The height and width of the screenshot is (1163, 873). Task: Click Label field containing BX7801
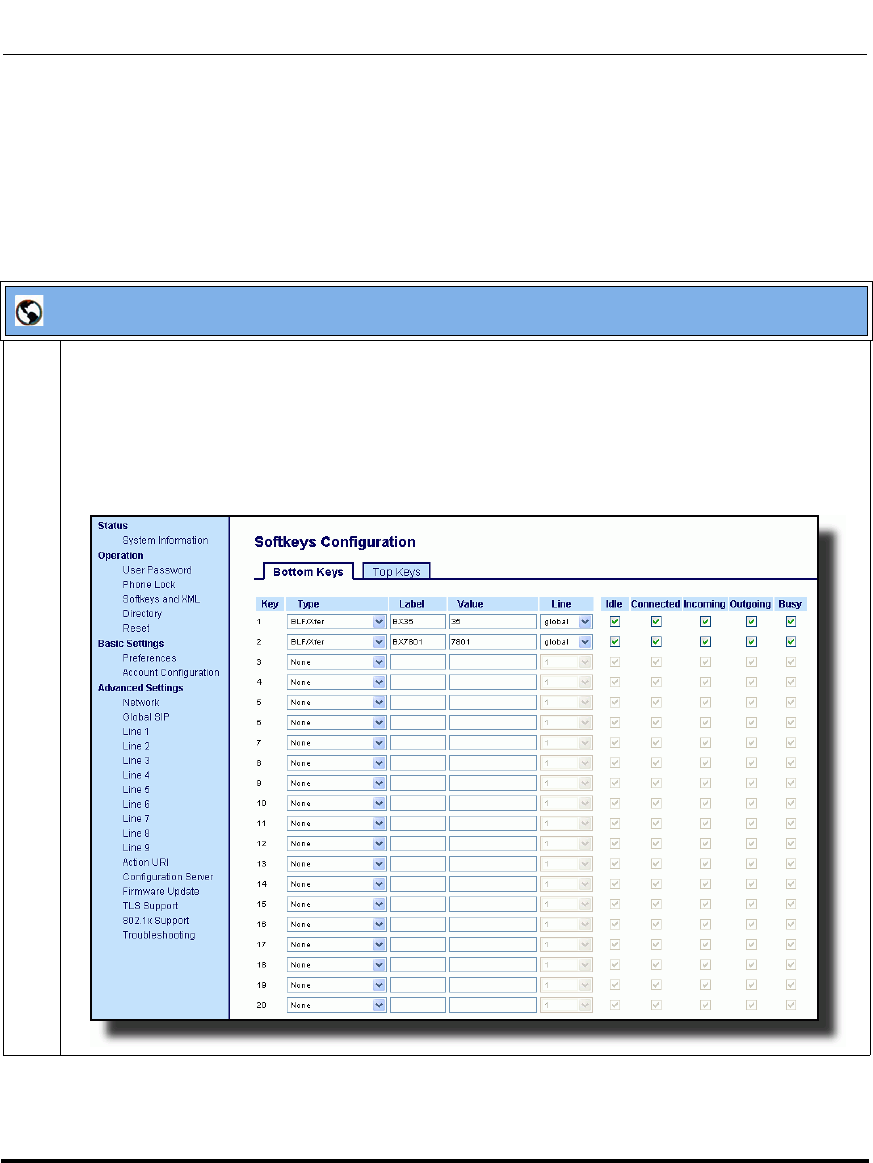pos(418,642)
